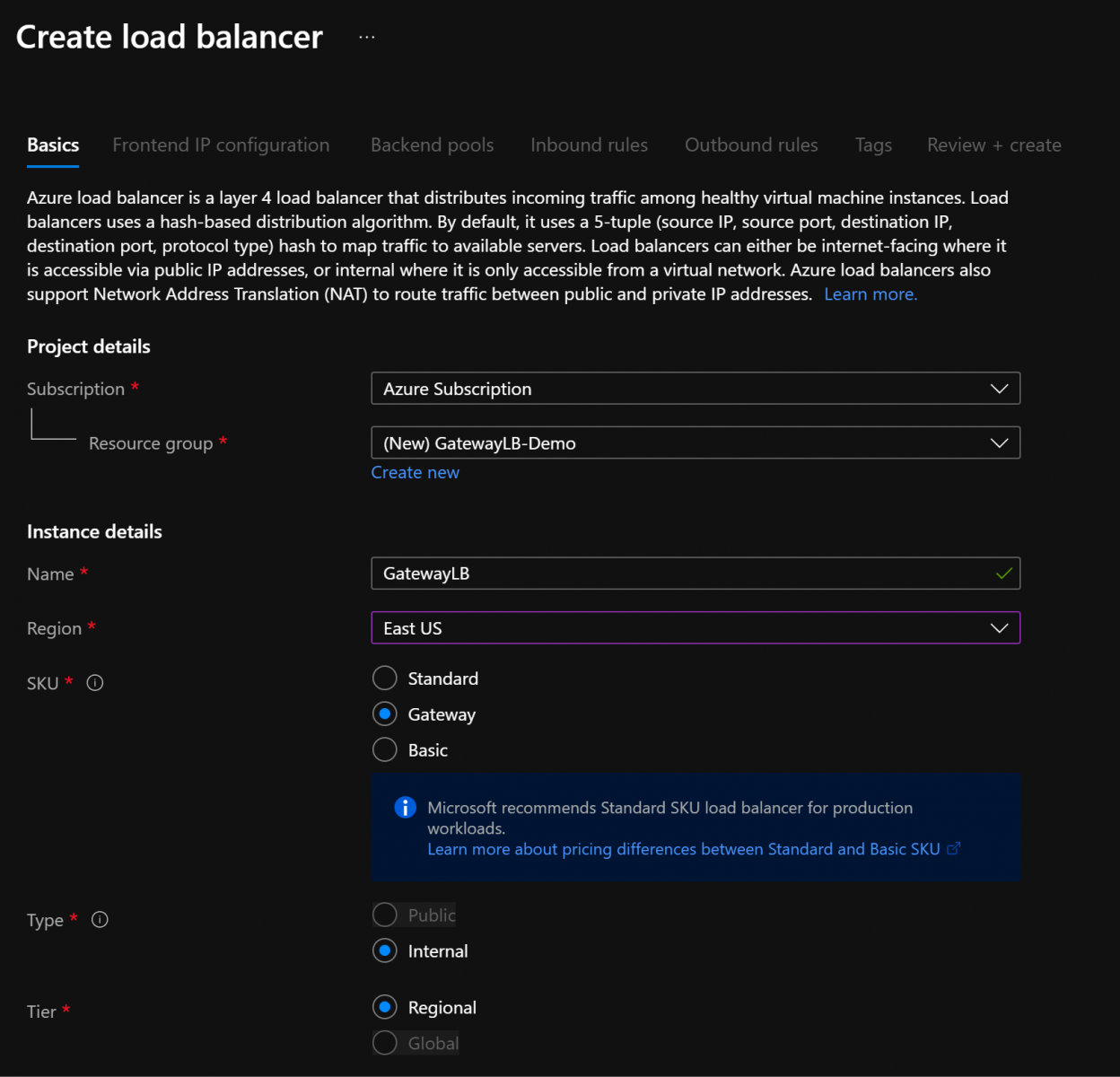The width and height of the screenshot is (1120, 1077).
Task: Select the Internal type option
Action: click(x=385, y=951)
